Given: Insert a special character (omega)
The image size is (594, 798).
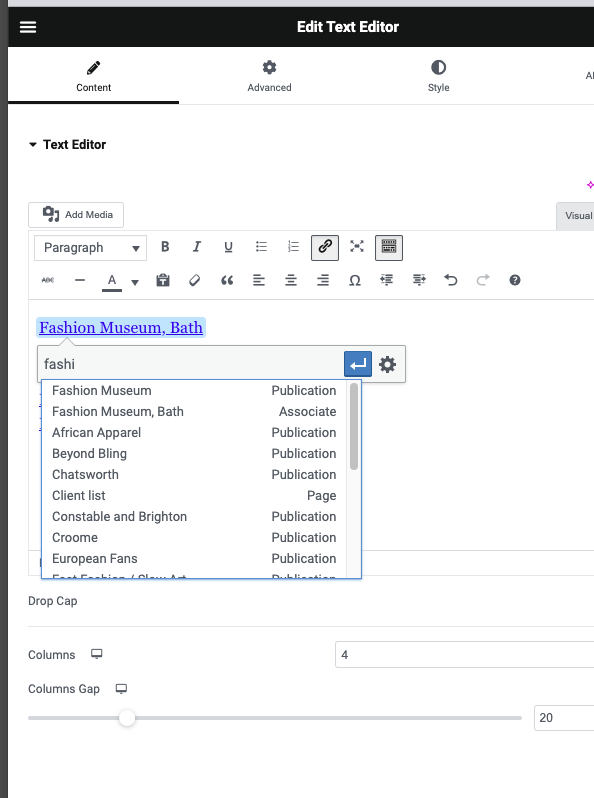Looking at the screenshot, I should click(355, 280).
